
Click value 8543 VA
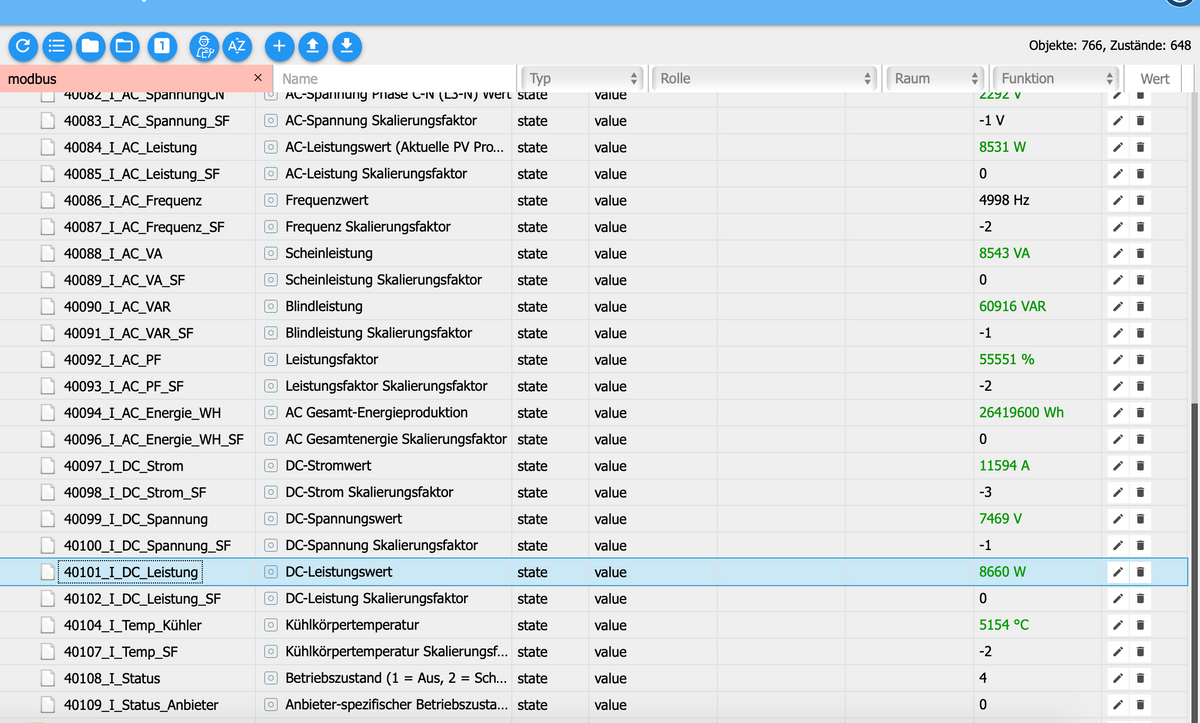pos(1004,253)
